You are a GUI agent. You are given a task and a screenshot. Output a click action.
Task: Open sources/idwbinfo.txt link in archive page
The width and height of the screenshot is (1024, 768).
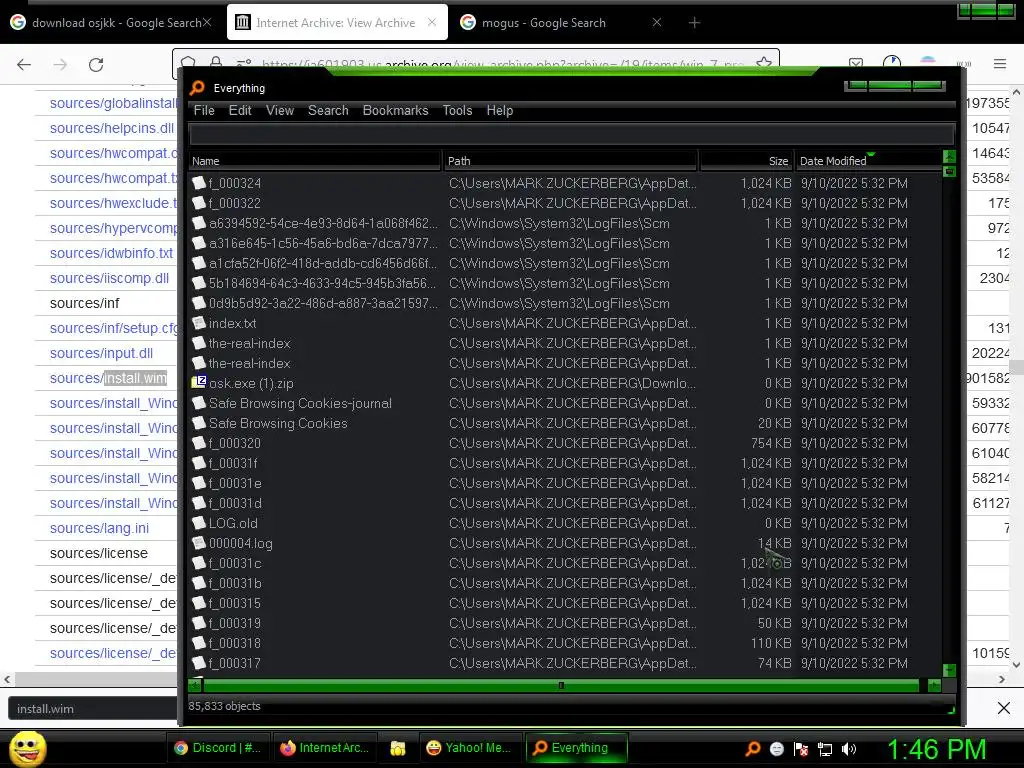[x=112, y=253]
